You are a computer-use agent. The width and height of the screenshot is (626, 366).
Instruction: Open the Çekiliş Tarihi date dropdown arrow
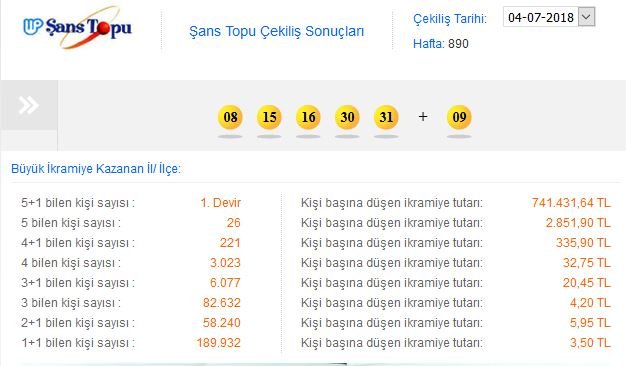(x=586, y=17)
